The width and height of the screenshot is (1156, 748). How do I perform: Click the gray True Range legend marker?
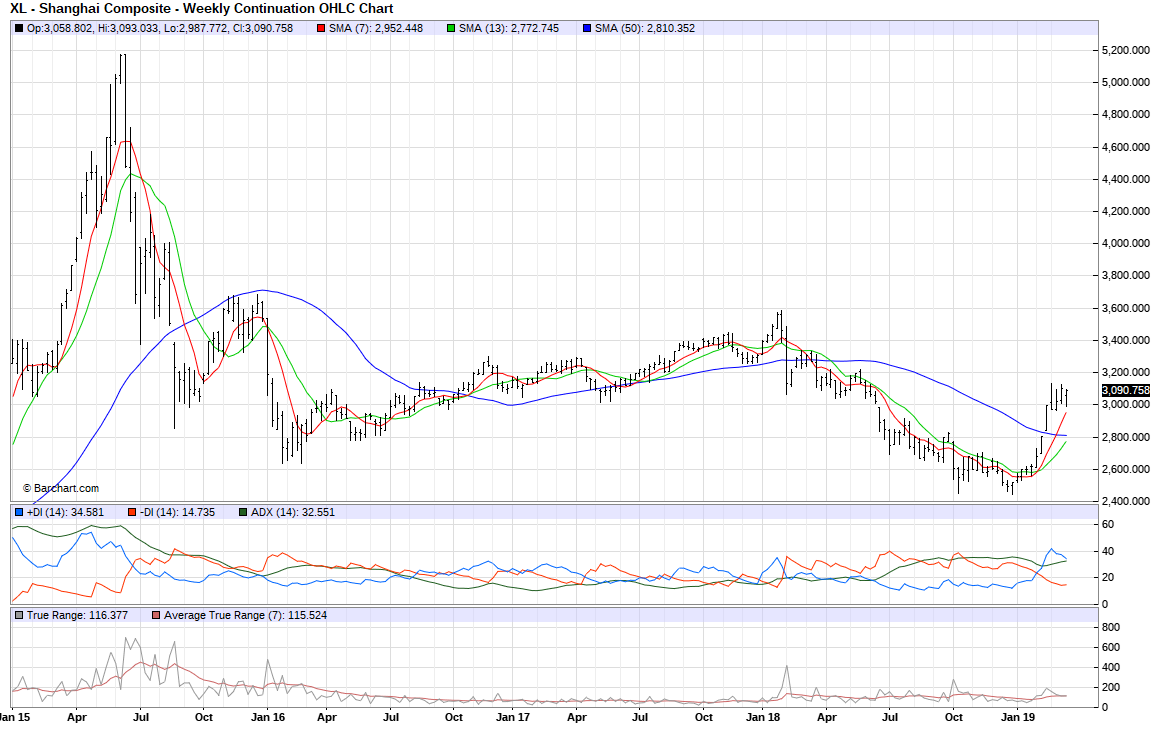pos(19,615)
